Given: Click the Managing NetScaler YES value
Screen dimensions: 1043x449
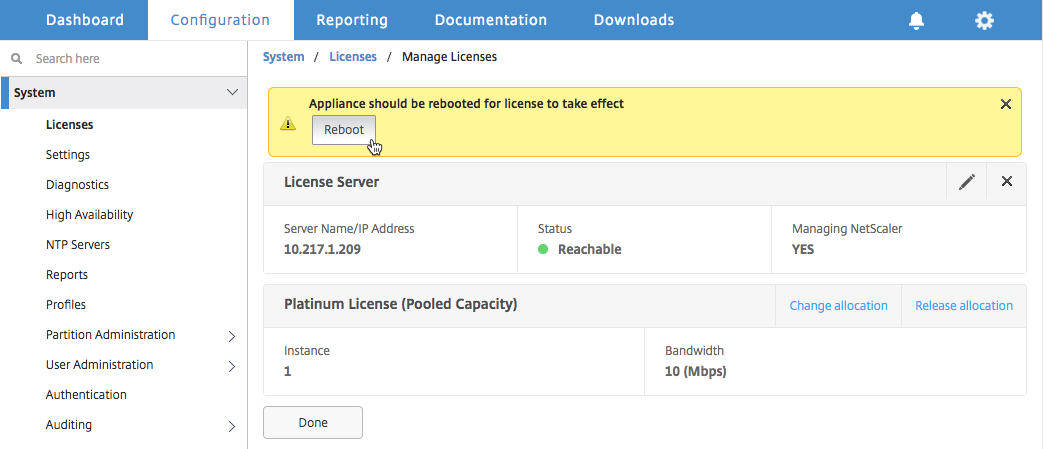Looking at the screenshot, I should click(803, 249).
